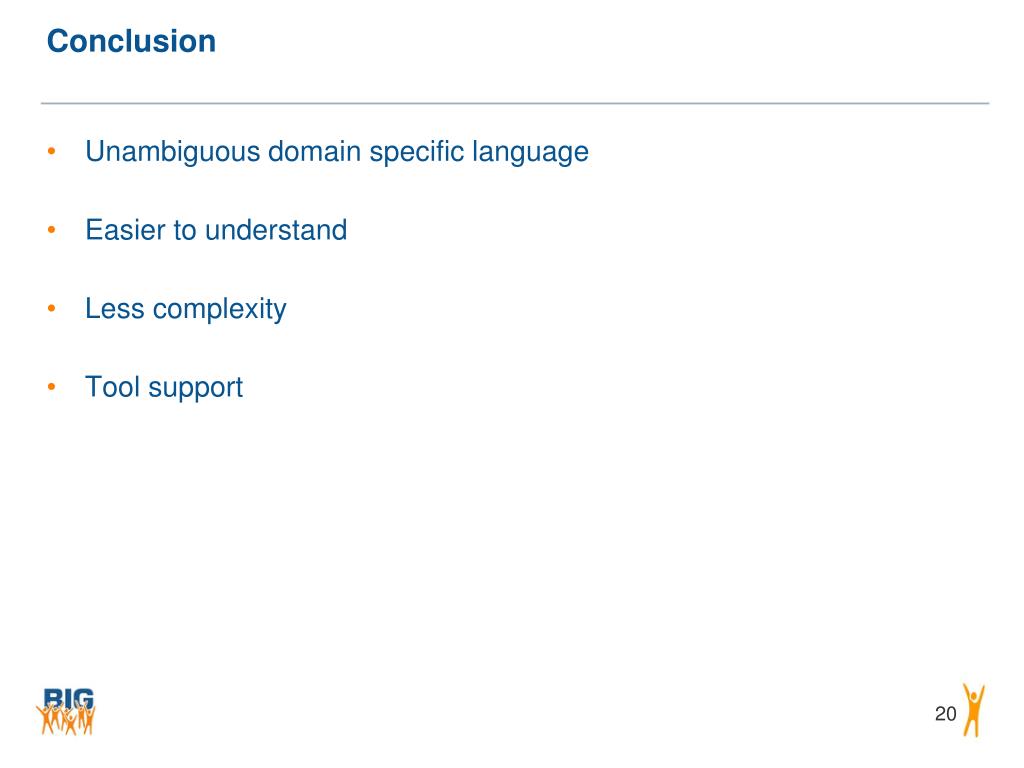The width and height of the screenshot is (1024, 768).
Task: Click the word specific in first bullet
Action: coord(417,153)
